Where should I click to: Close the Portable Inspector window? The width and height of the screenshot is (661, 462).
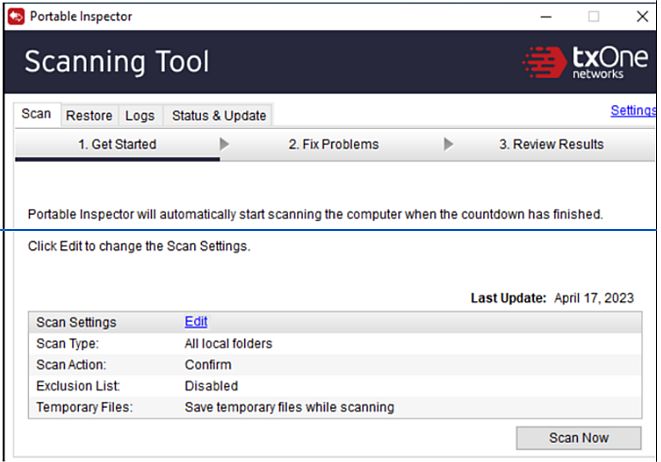click(x=642, y=17)
